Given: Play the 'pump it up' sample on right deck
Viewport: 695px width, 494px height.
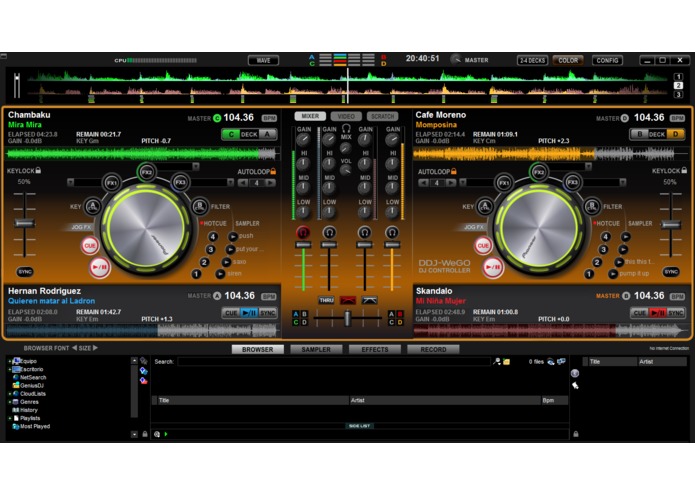Looking at the screenshot, I should (613, 274).
